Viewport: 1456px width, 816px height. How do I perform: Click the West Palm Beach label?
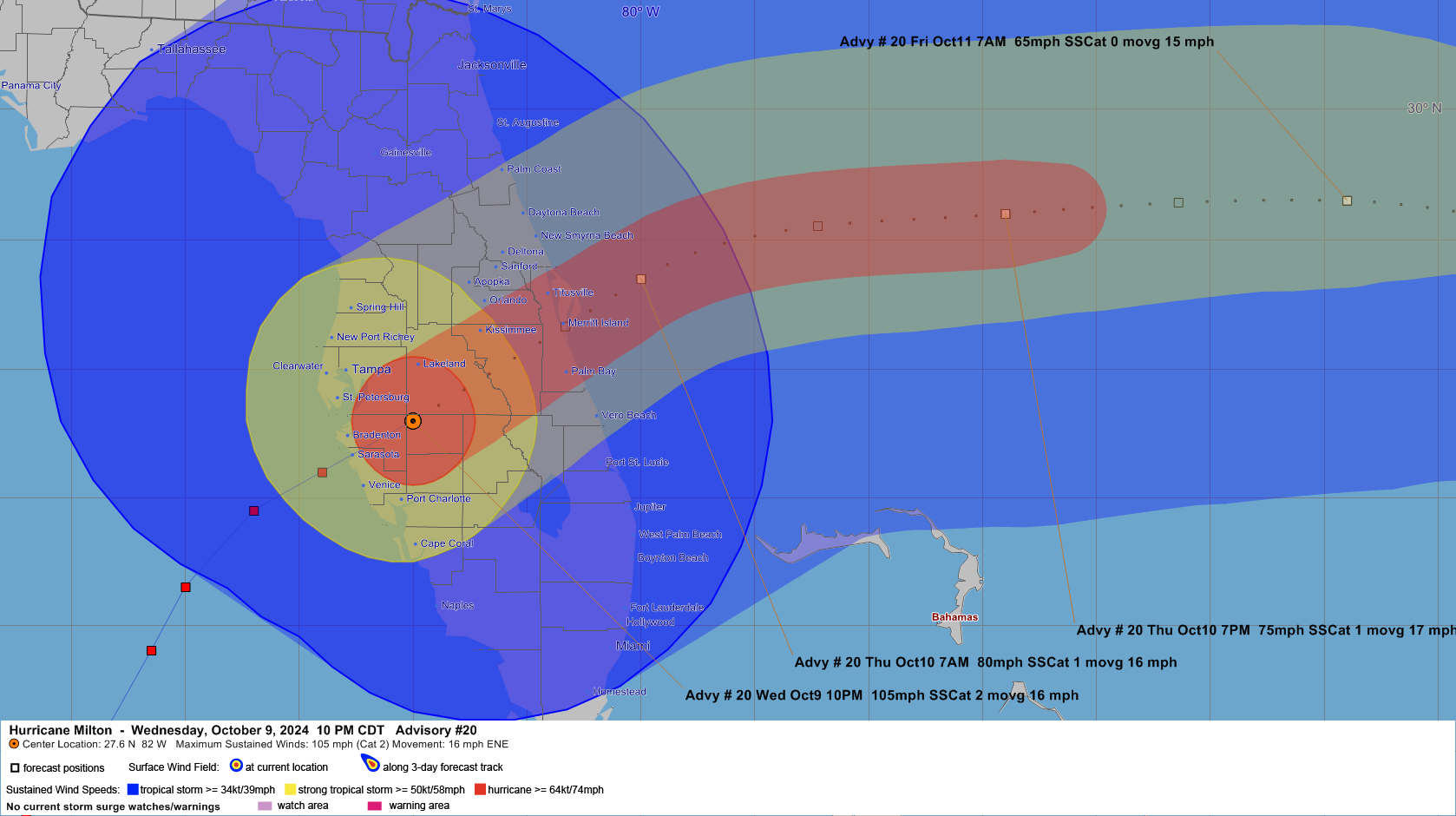coord(680,535)
